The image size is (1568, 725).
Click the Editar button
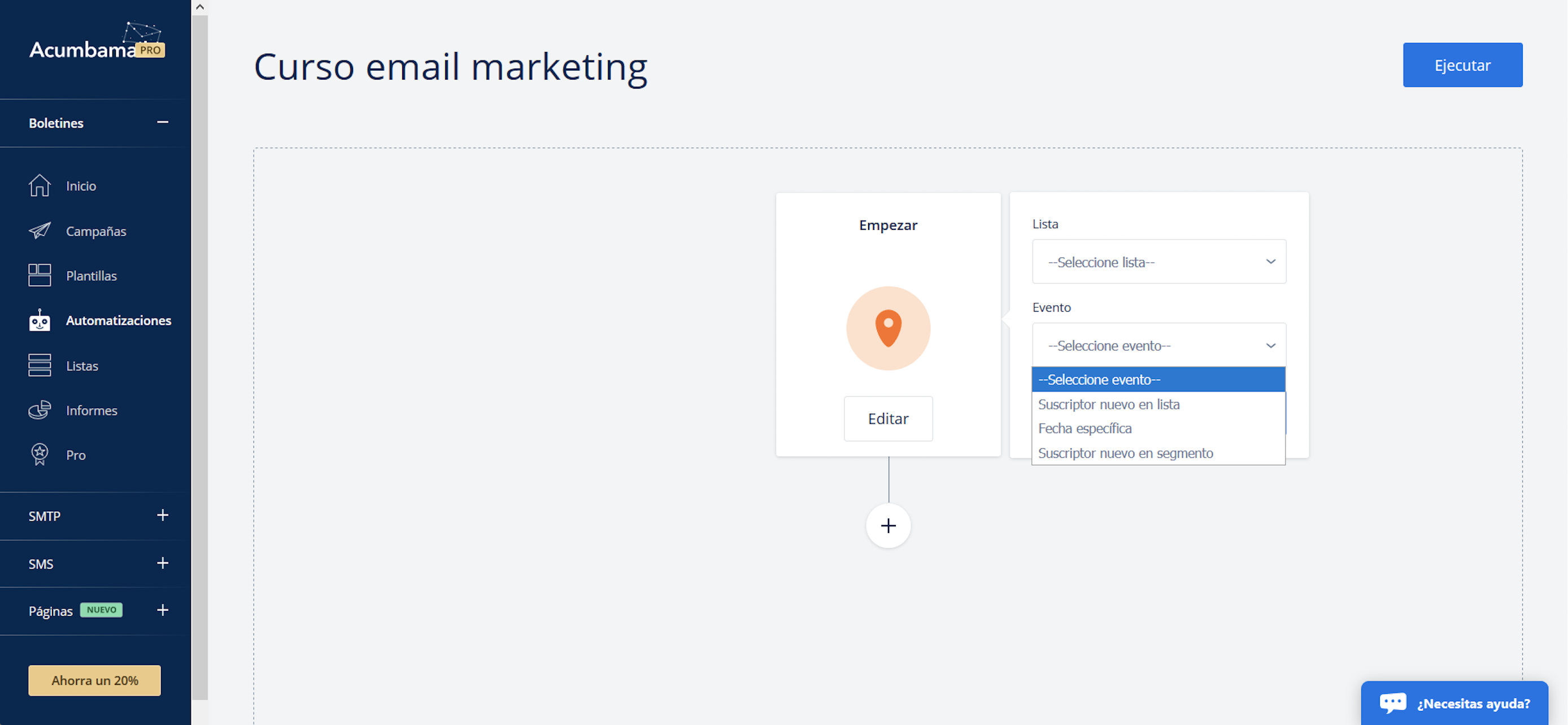(888, 419)
